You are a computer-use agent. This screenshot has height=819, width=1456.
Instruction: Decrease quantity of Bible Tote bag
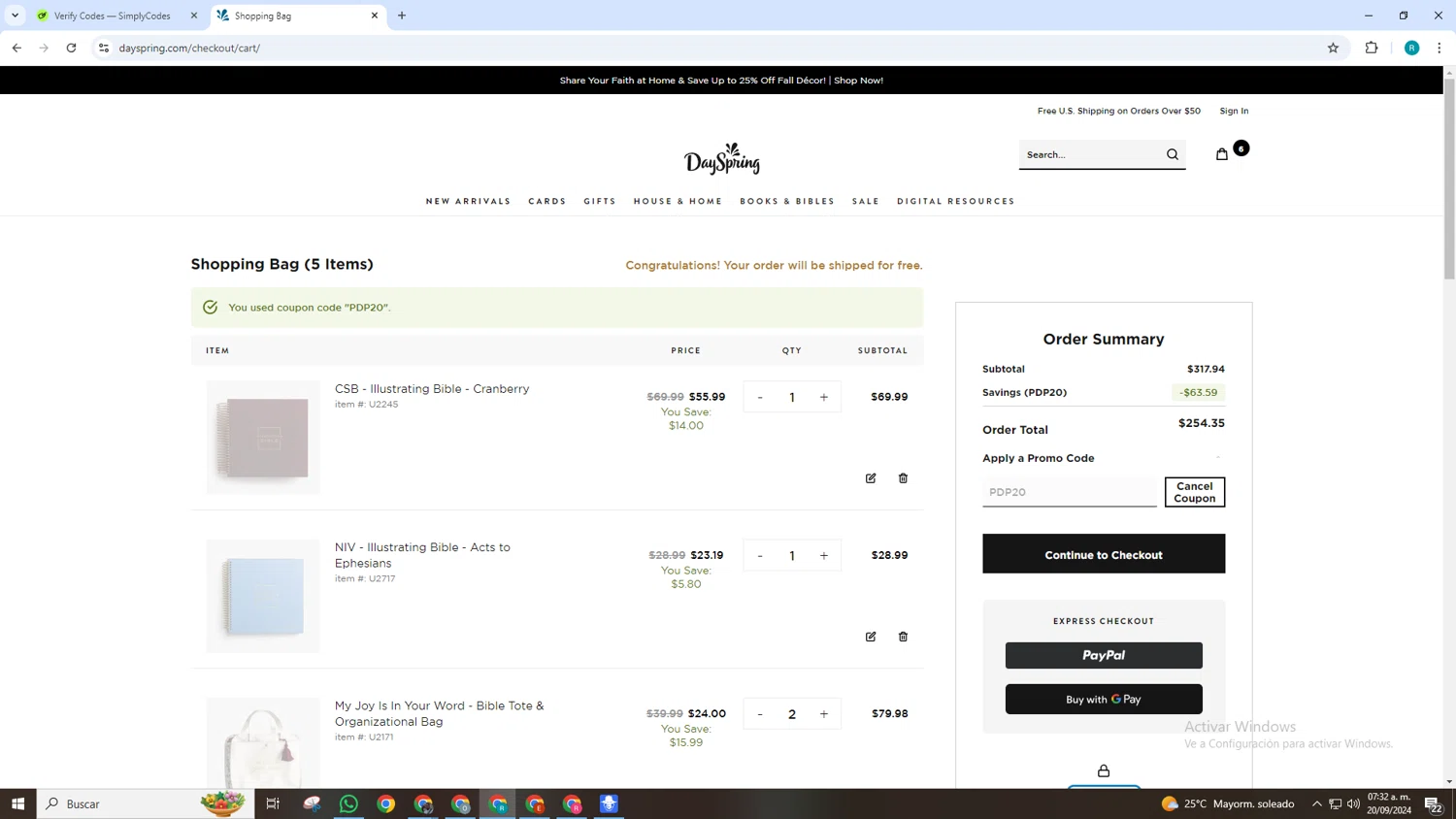tap(760, 714)
